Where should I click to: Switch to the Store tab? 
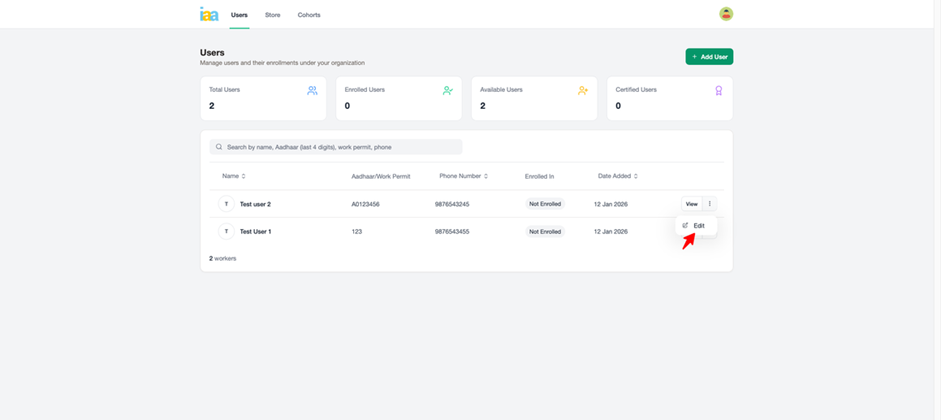click(272, 15)
